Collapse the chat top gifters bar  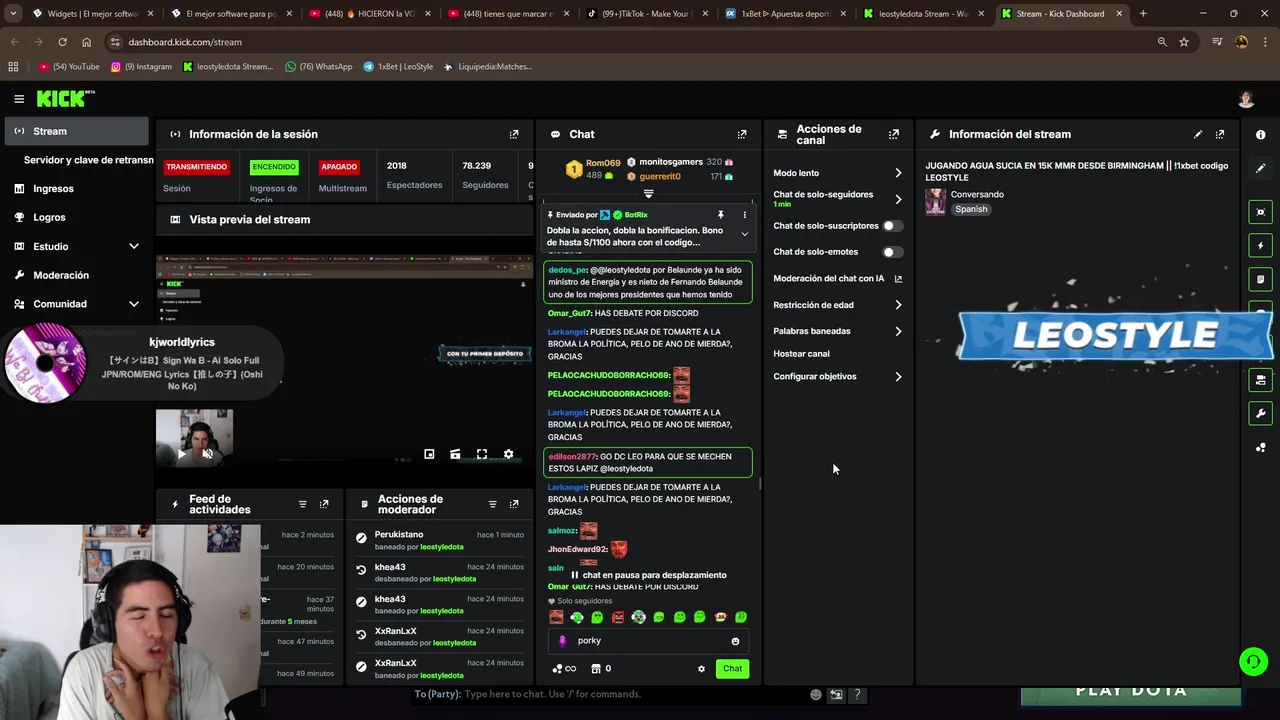pyautogui.click(x=648, y=194)
